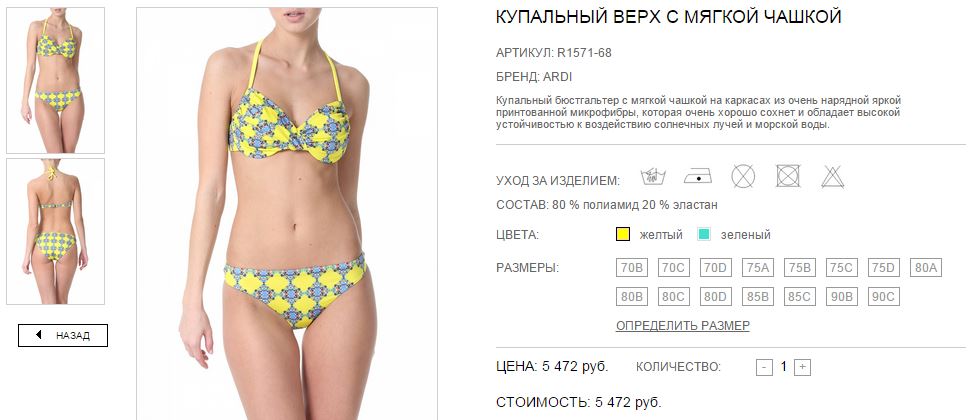
Task: Decrease quantity with the minus button
Action: click(x=764, y=368)
